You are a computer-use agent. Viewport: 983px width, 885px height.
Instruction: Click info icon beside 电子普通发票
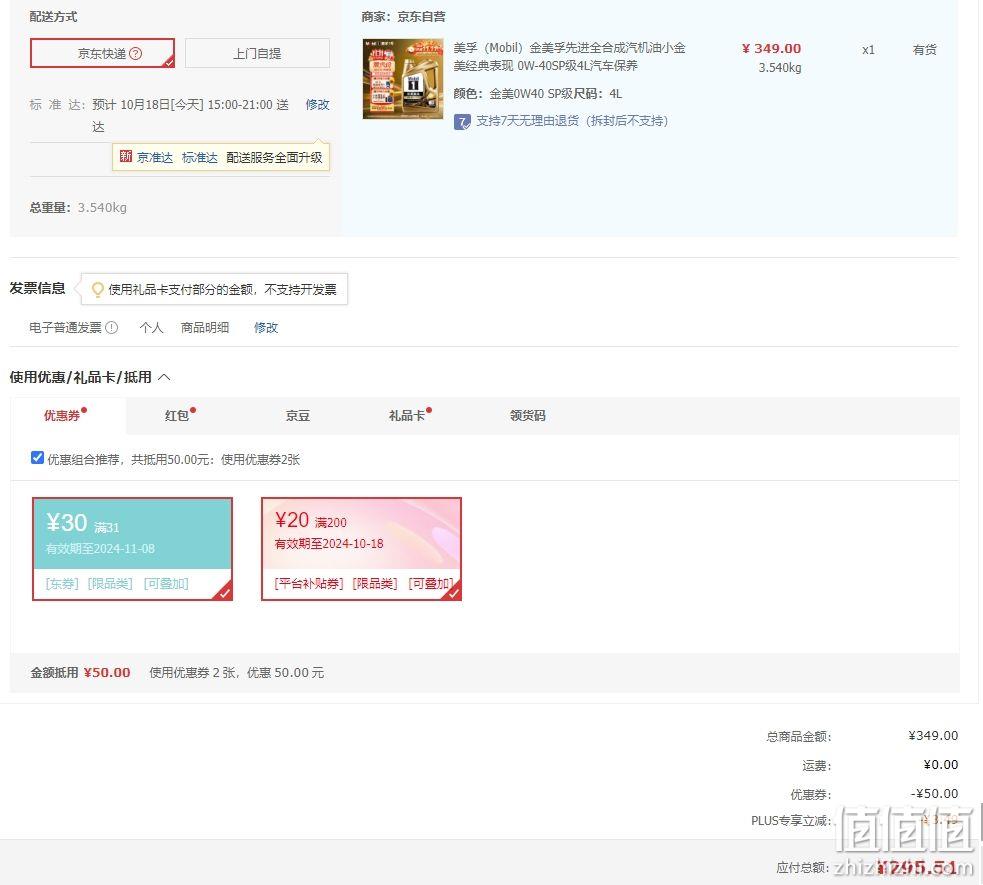(x=112, y=327)
